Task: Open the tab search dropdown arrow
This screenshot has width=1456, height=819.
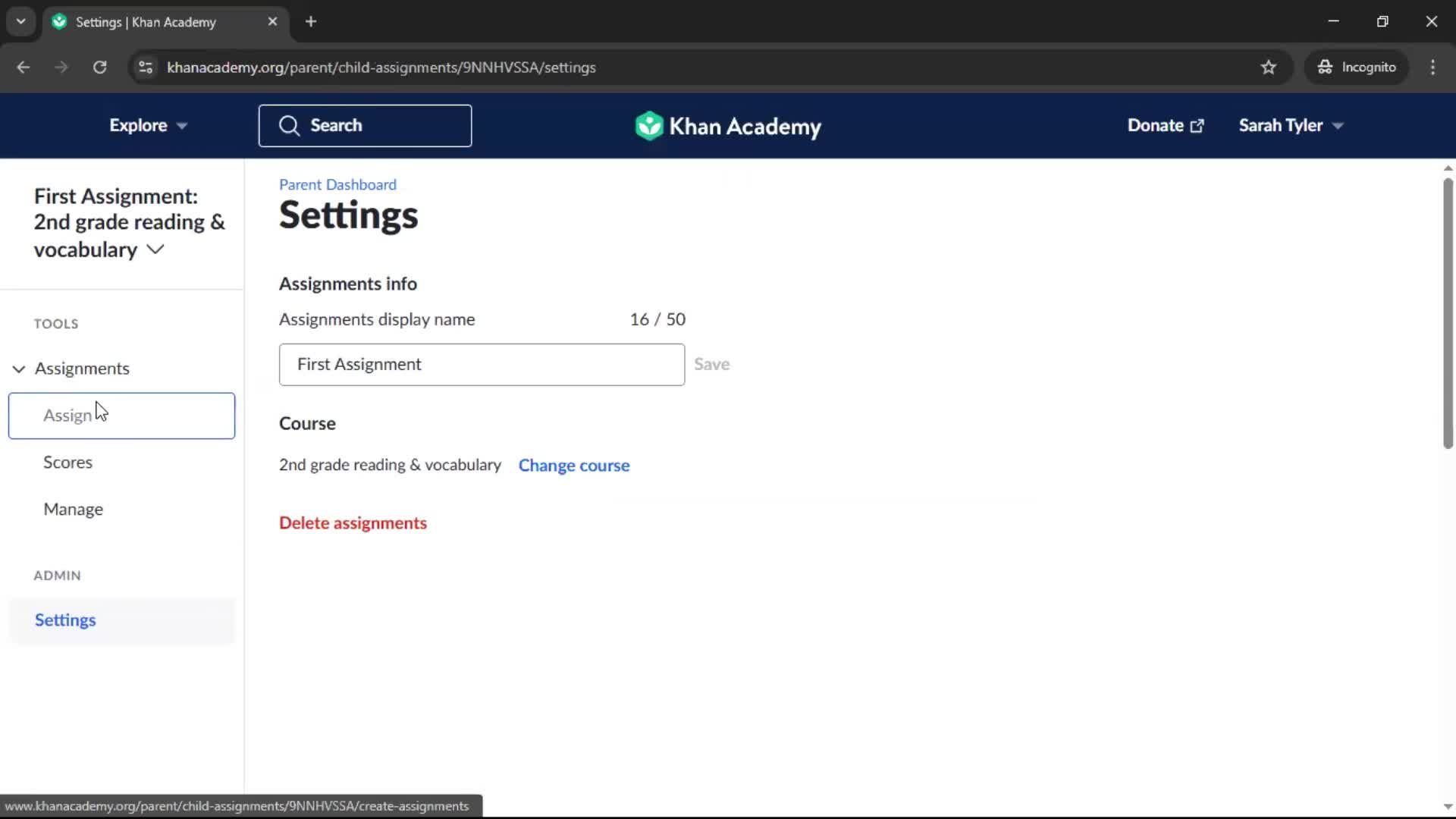Action: [21, 21]
